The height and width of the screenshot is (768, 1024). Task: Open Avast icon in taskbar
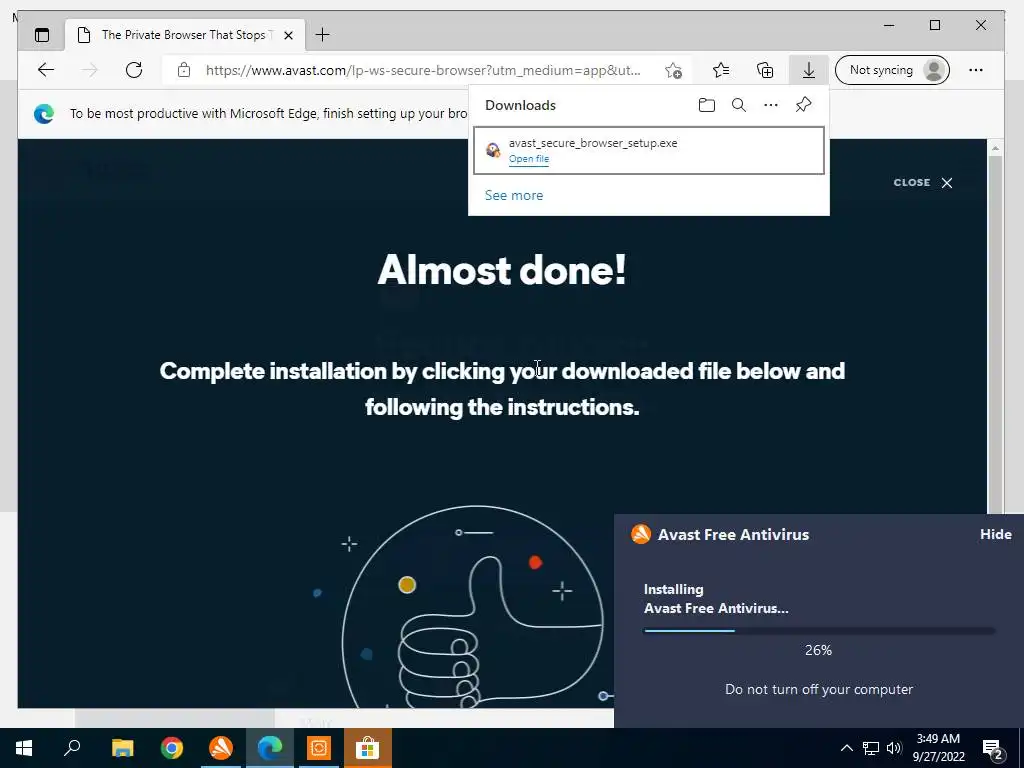(221, 748)
